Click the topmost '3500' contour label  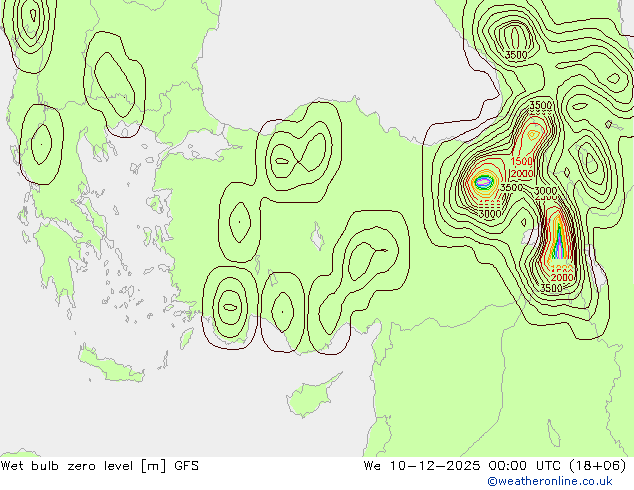516,55
